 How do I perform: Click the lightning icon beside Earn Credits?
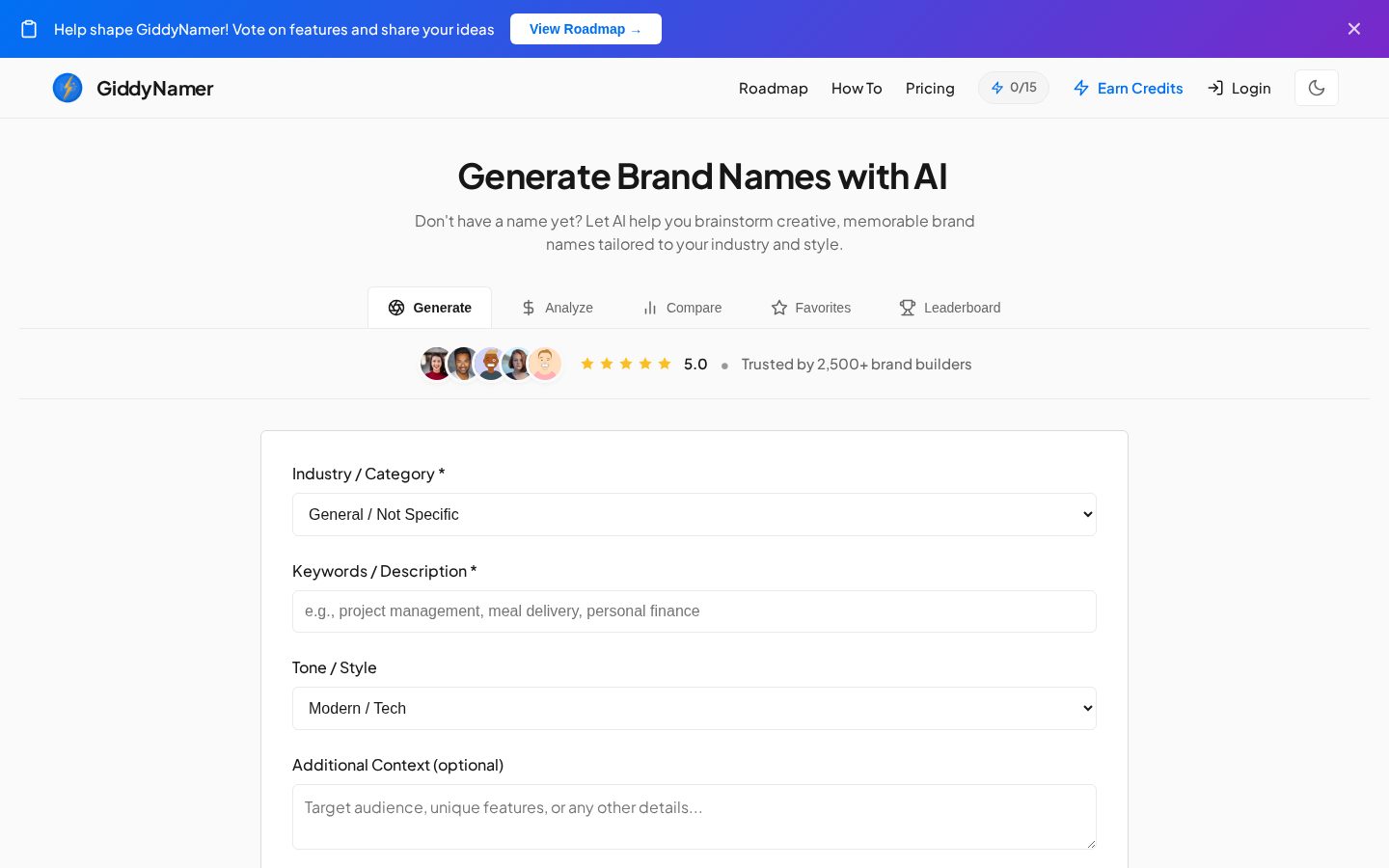pos(1081,88)
